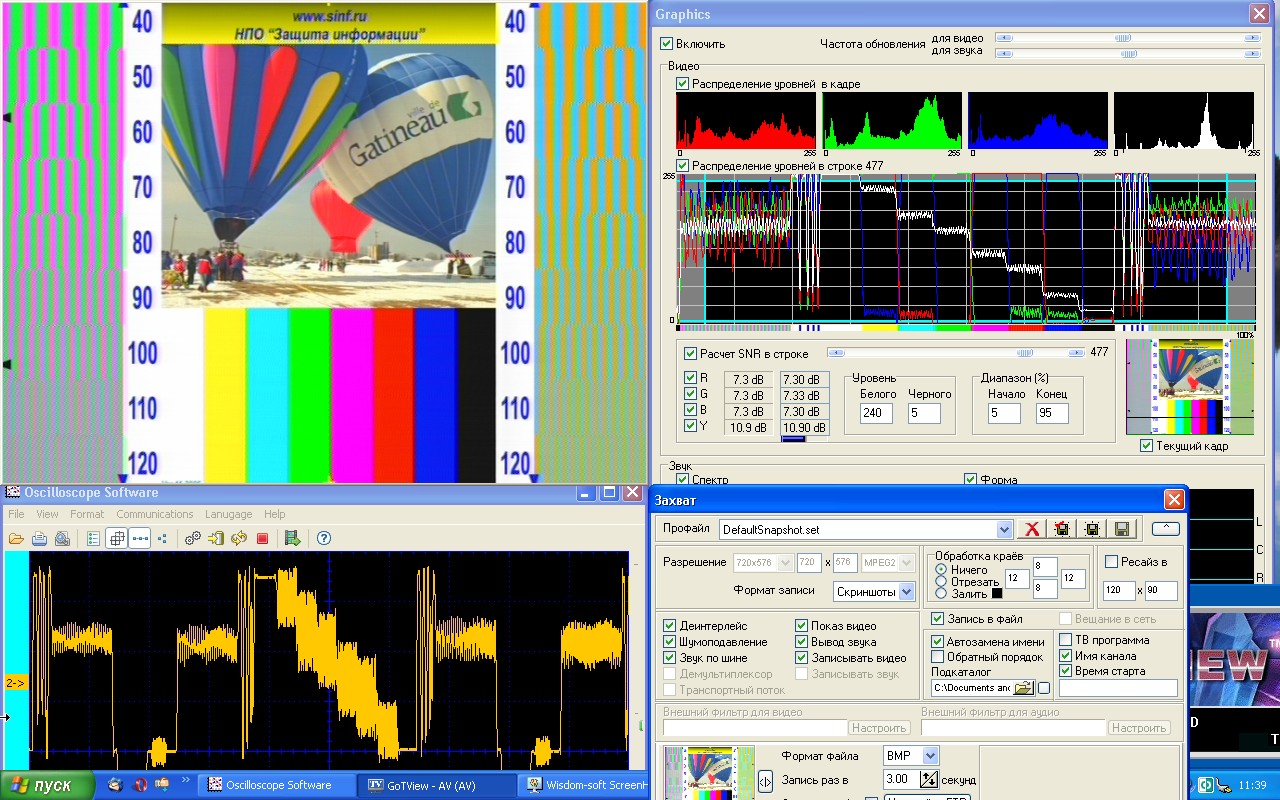Toggle Расчет SNR в строке checkbox

click(690, 353)
